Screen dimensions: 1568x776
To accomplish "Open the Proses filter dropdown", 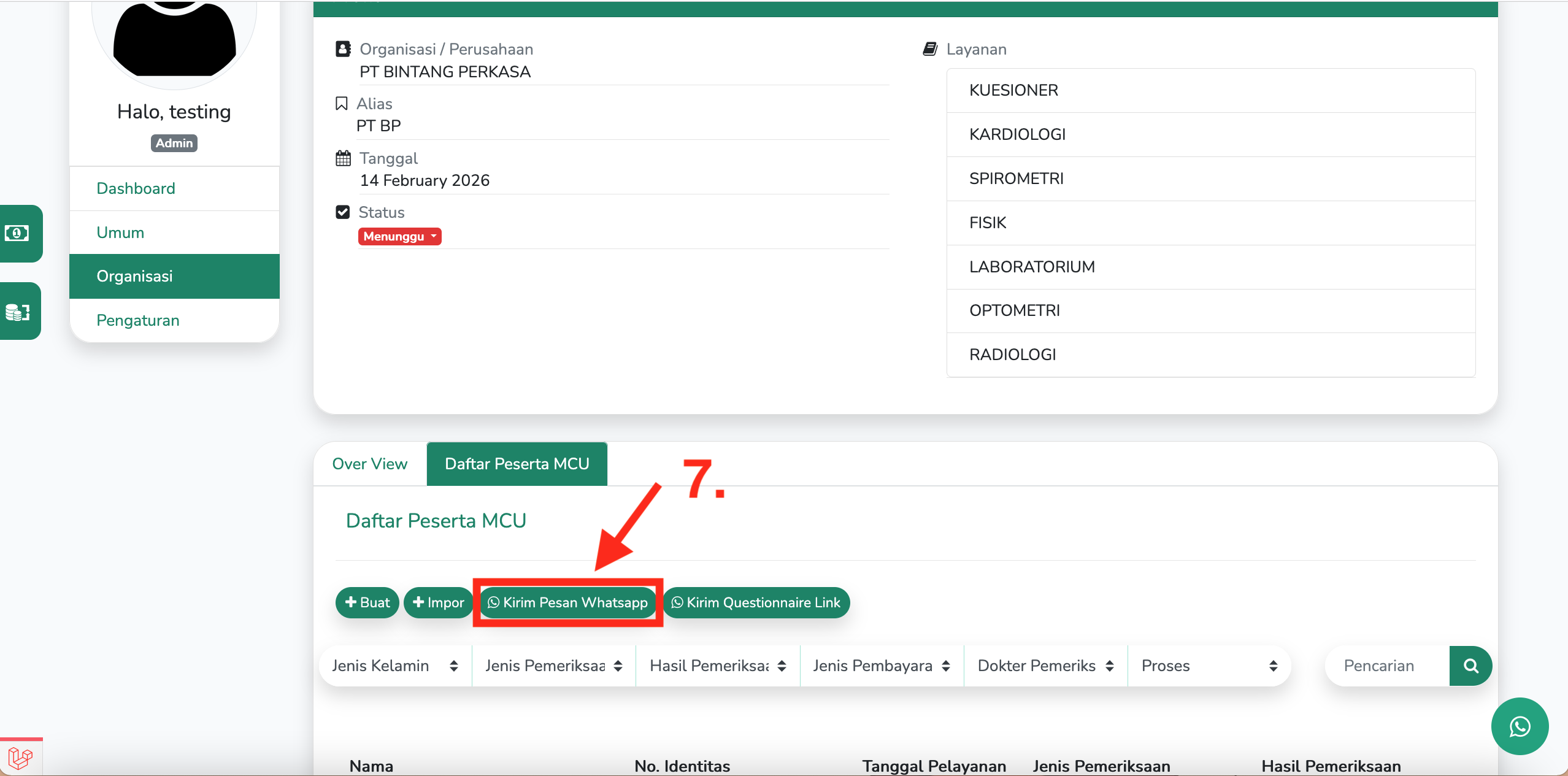I will coord(1209,666).
